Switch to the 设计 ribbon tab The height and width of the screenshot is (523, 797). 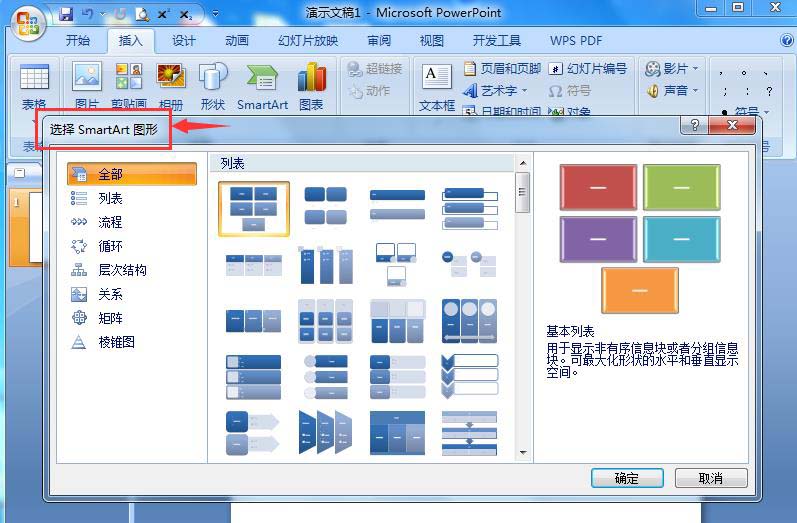coord(183,41)
